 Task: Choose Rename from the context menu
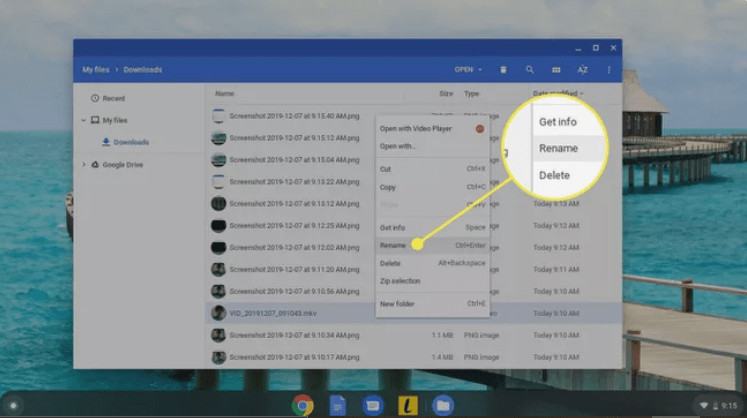coord(392,245)
